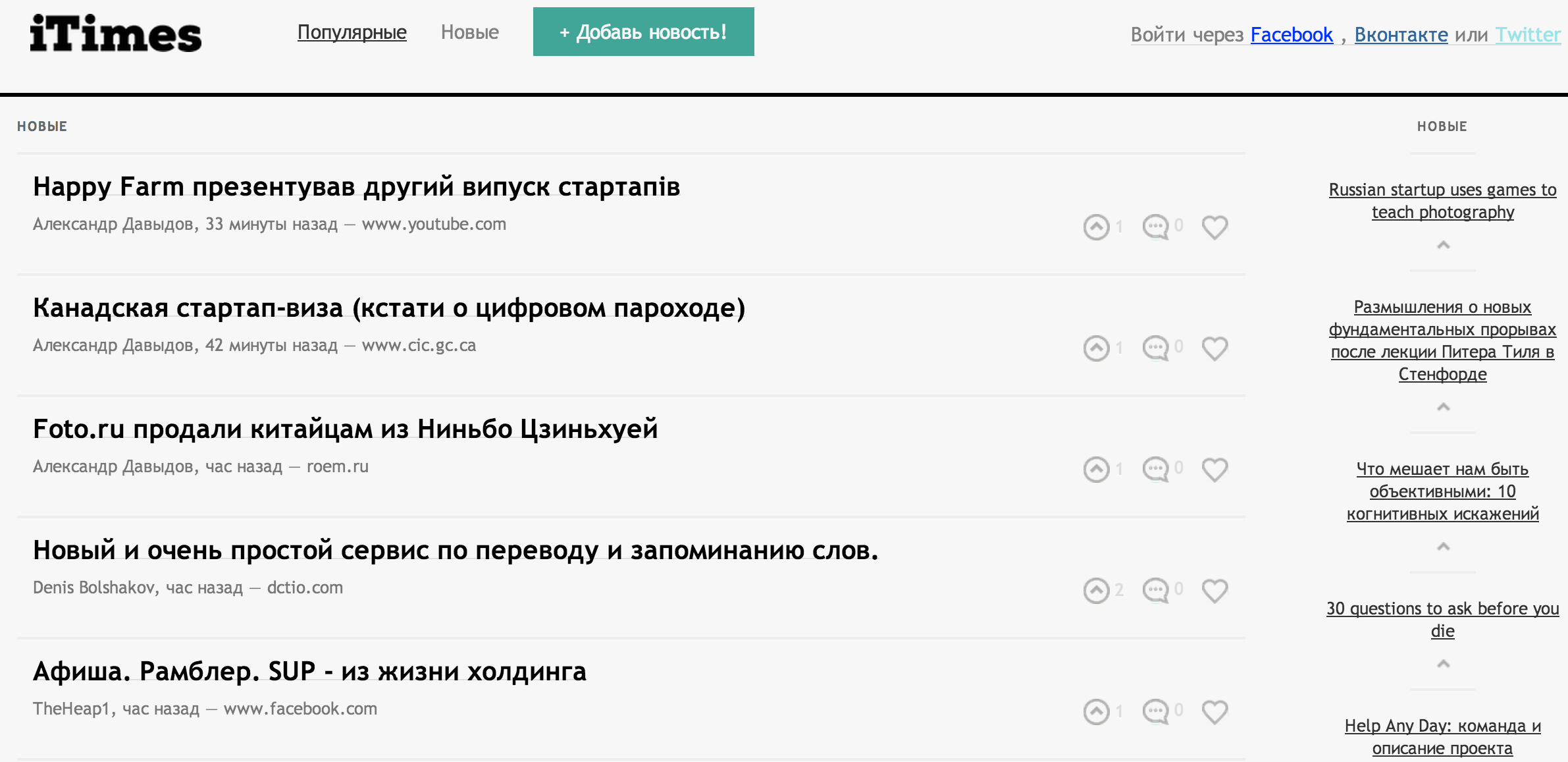Click source roem.ru text
Image resolution: width=1568 pixels, height=762 pixels.
[338, 467]
